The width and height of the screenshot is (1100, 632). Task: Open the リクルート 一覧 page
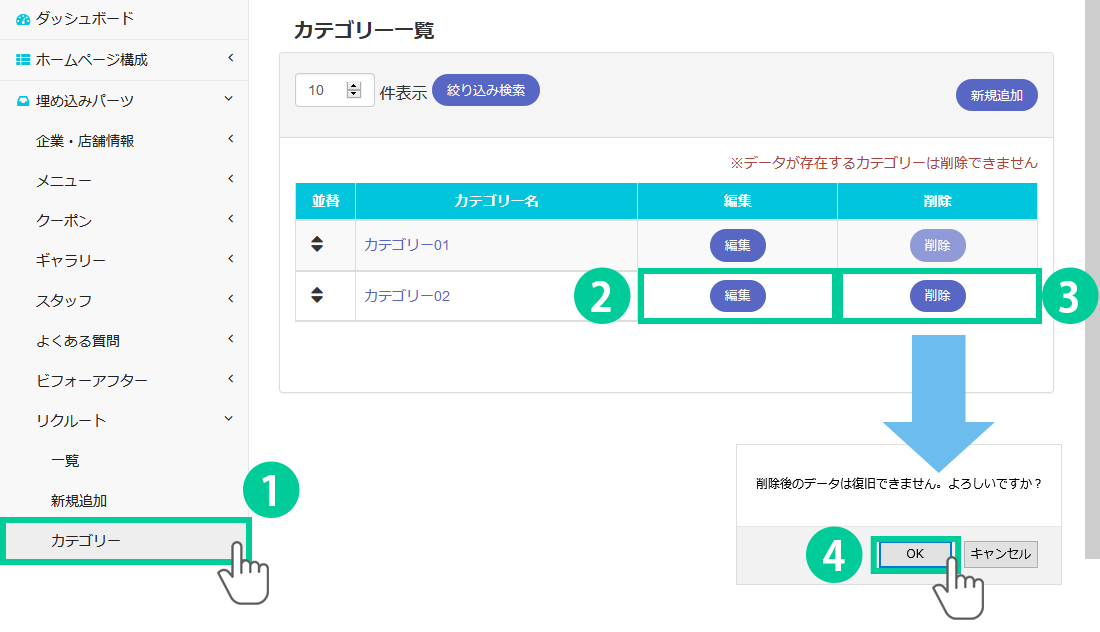tap(65, 460)
